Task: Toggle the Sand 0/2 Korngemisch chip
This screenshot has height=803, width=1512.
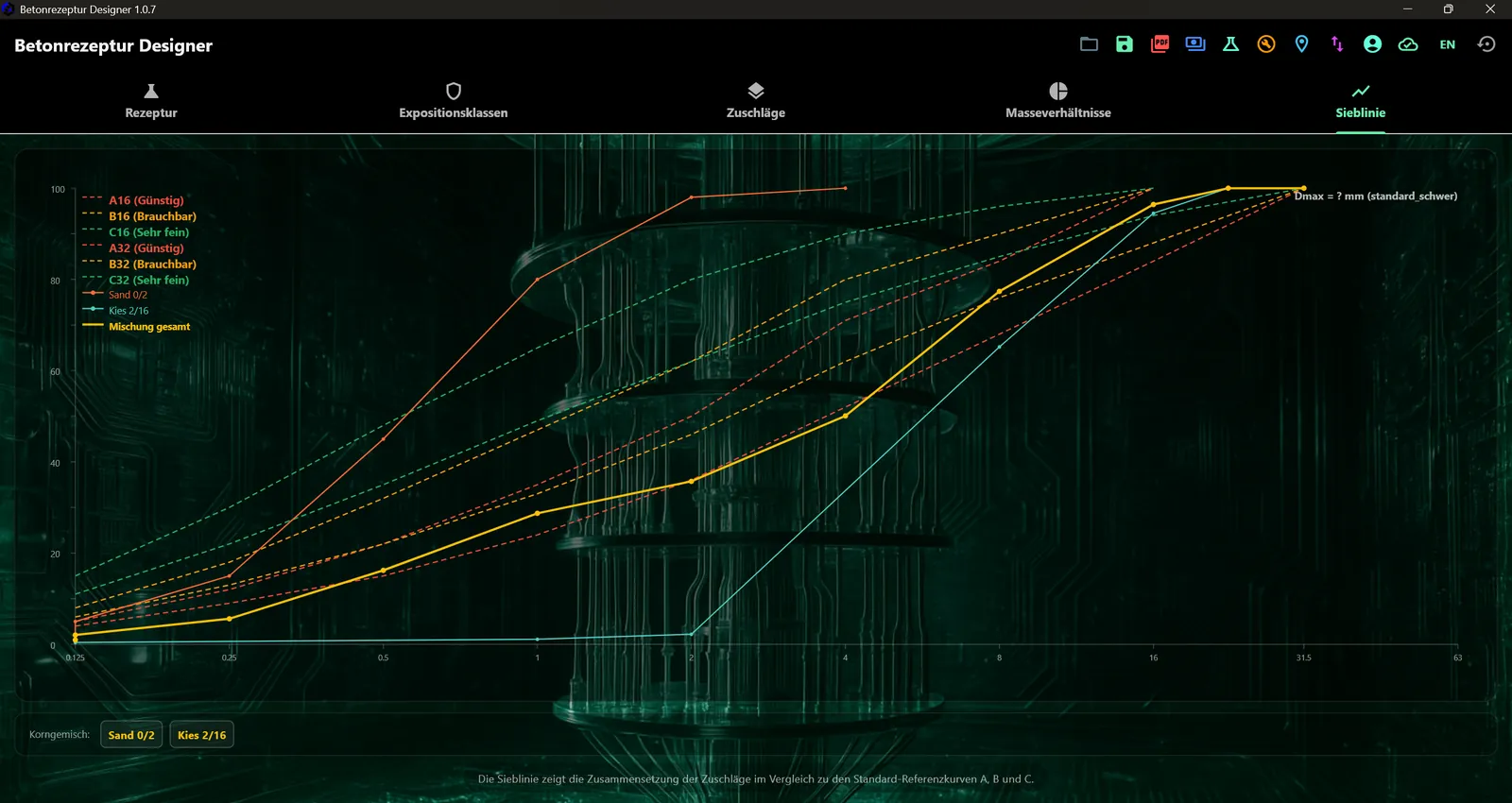Action: 131,735
